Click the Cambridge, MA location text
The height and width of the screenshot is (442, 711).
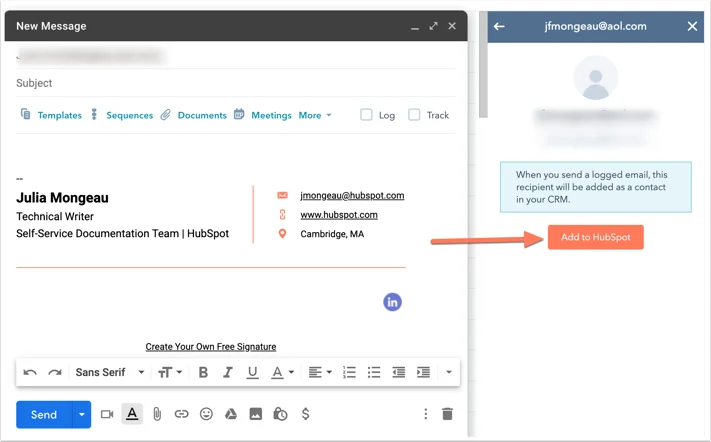coord(332,234)
